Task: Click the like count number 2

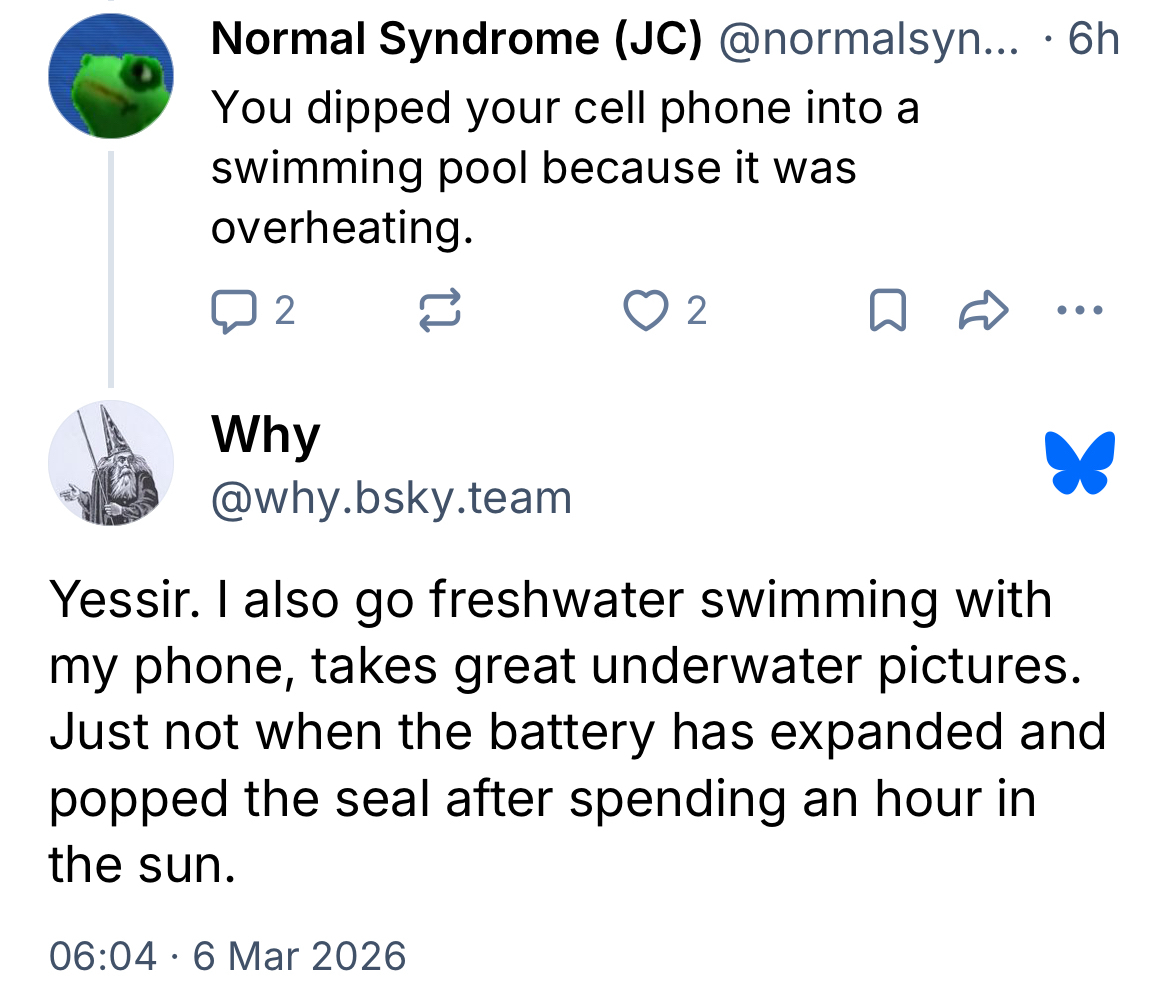Action: pos(697,311)
